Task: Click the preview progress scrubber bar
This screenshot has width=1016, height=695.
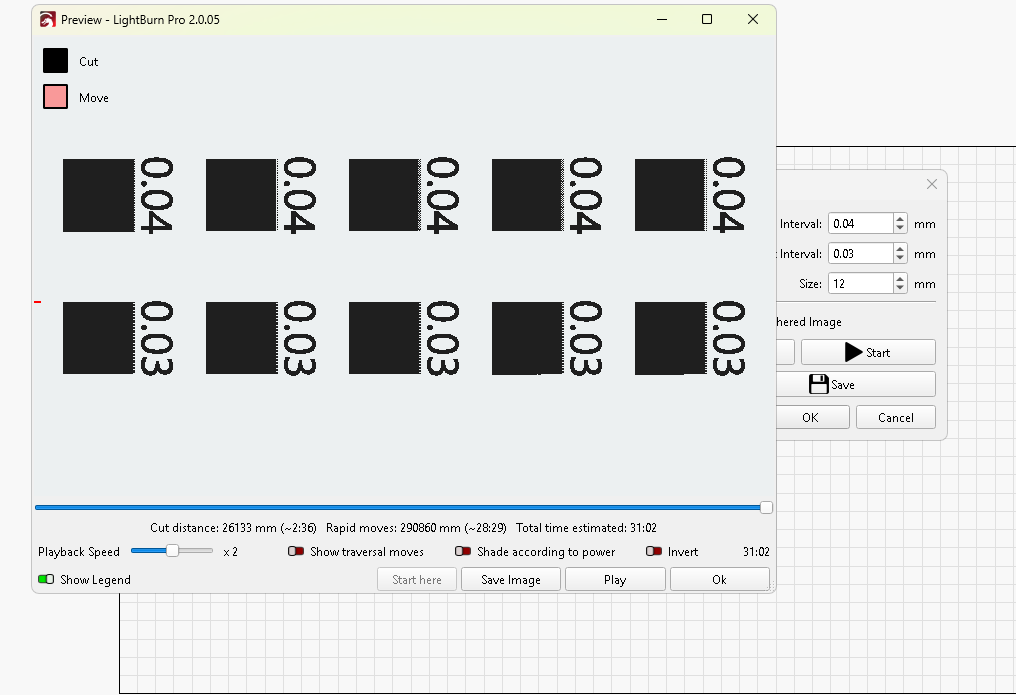Action: point(400,507)
